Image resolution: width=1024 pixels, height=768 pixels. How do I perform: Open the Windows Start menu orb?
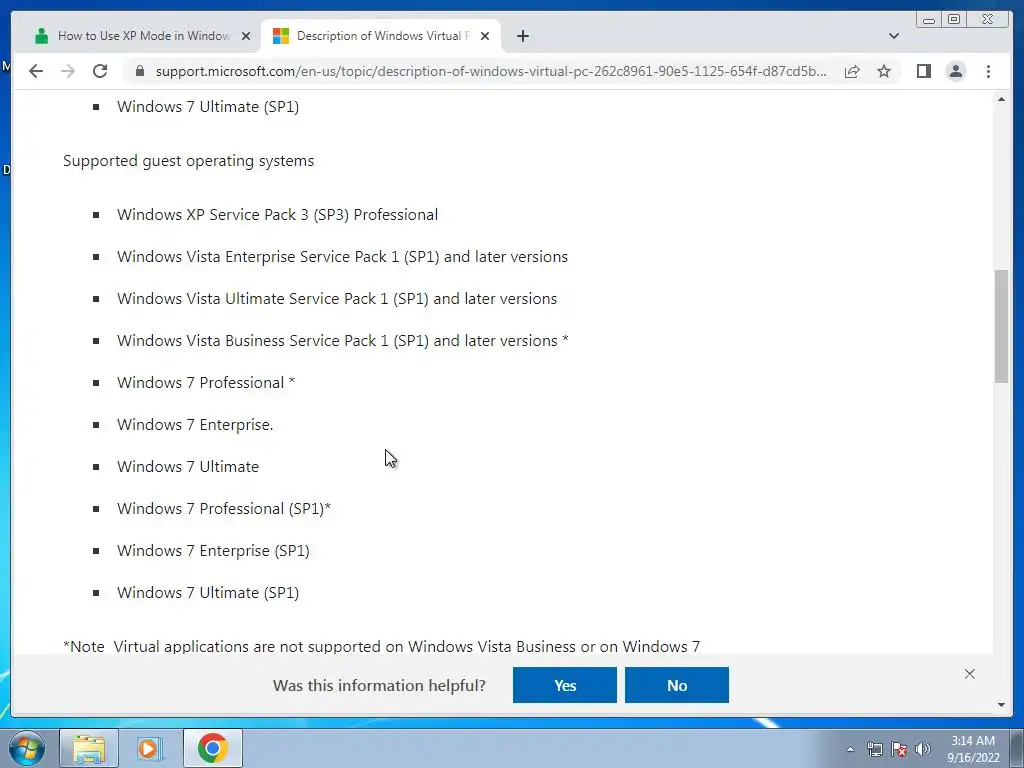[27, 748]
